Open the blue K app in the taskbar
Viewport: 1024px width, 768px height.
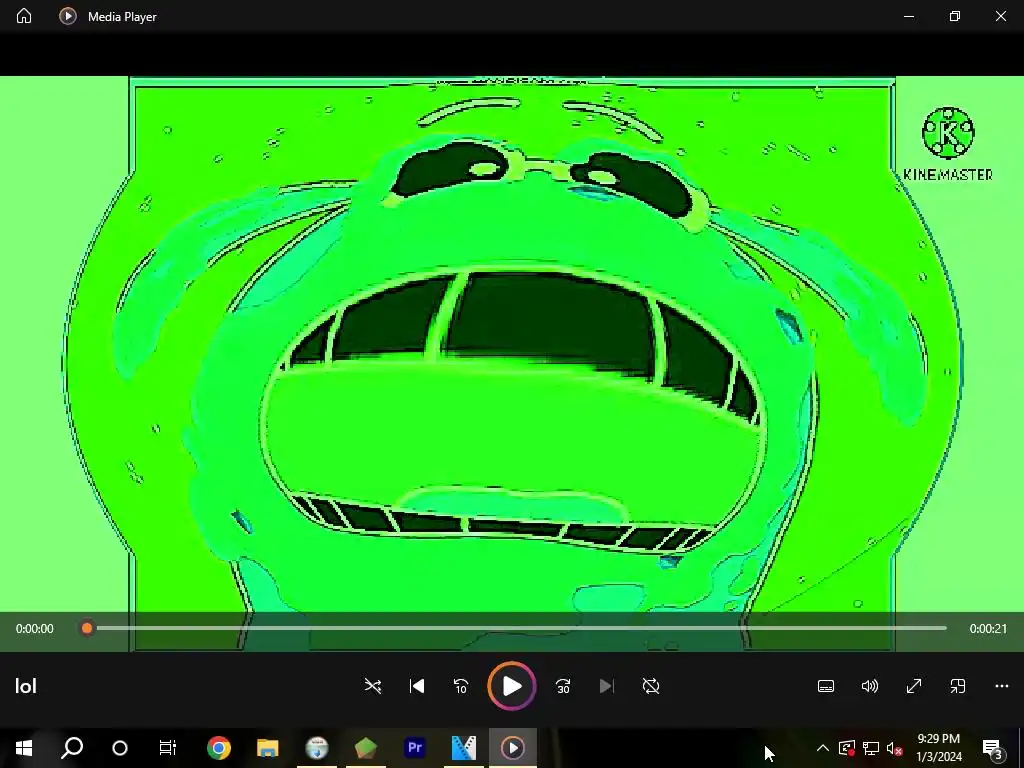click(464, 748)
